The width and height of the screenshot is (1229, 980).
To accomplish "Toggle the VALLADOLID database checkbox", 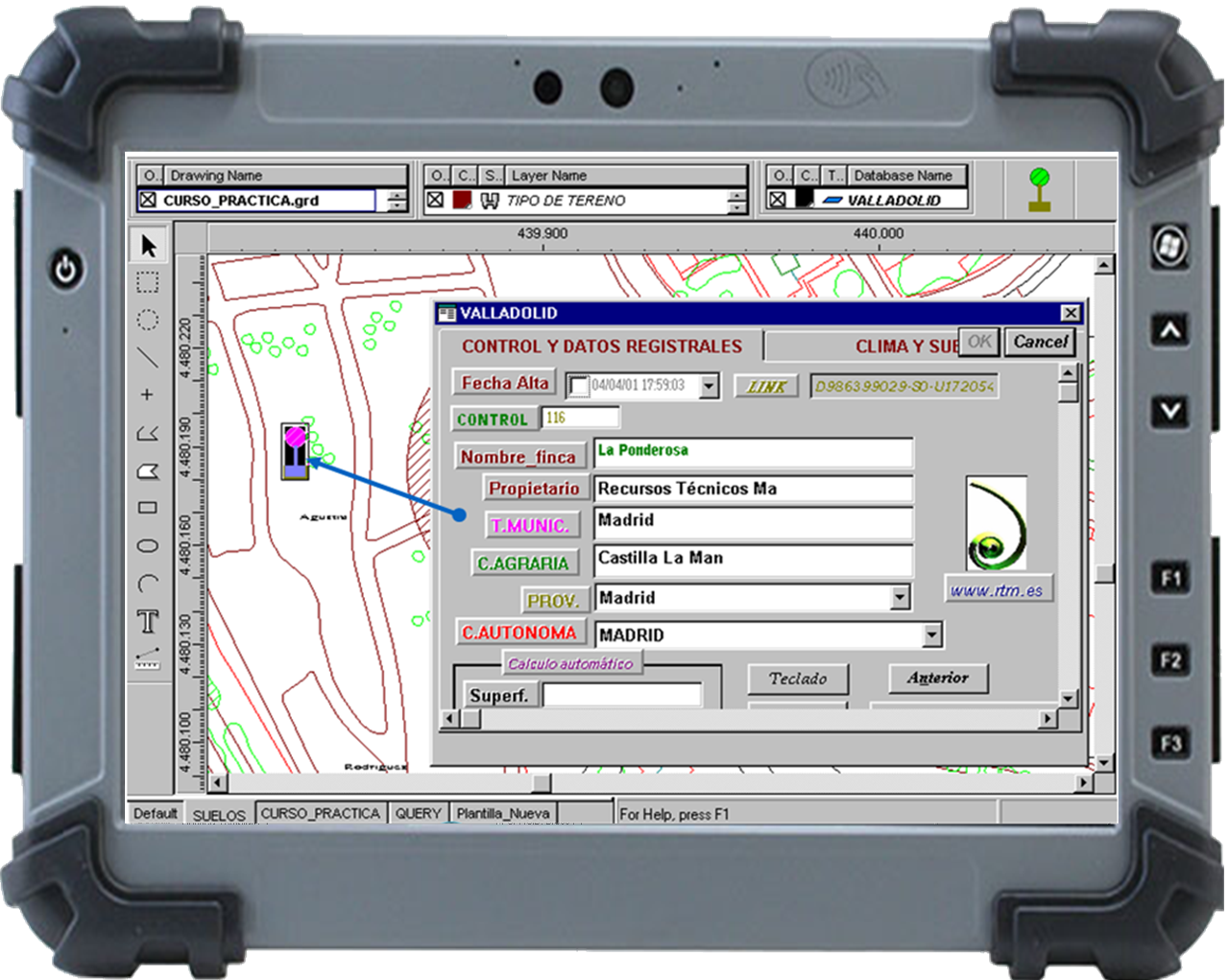I will tap(778, 200).
